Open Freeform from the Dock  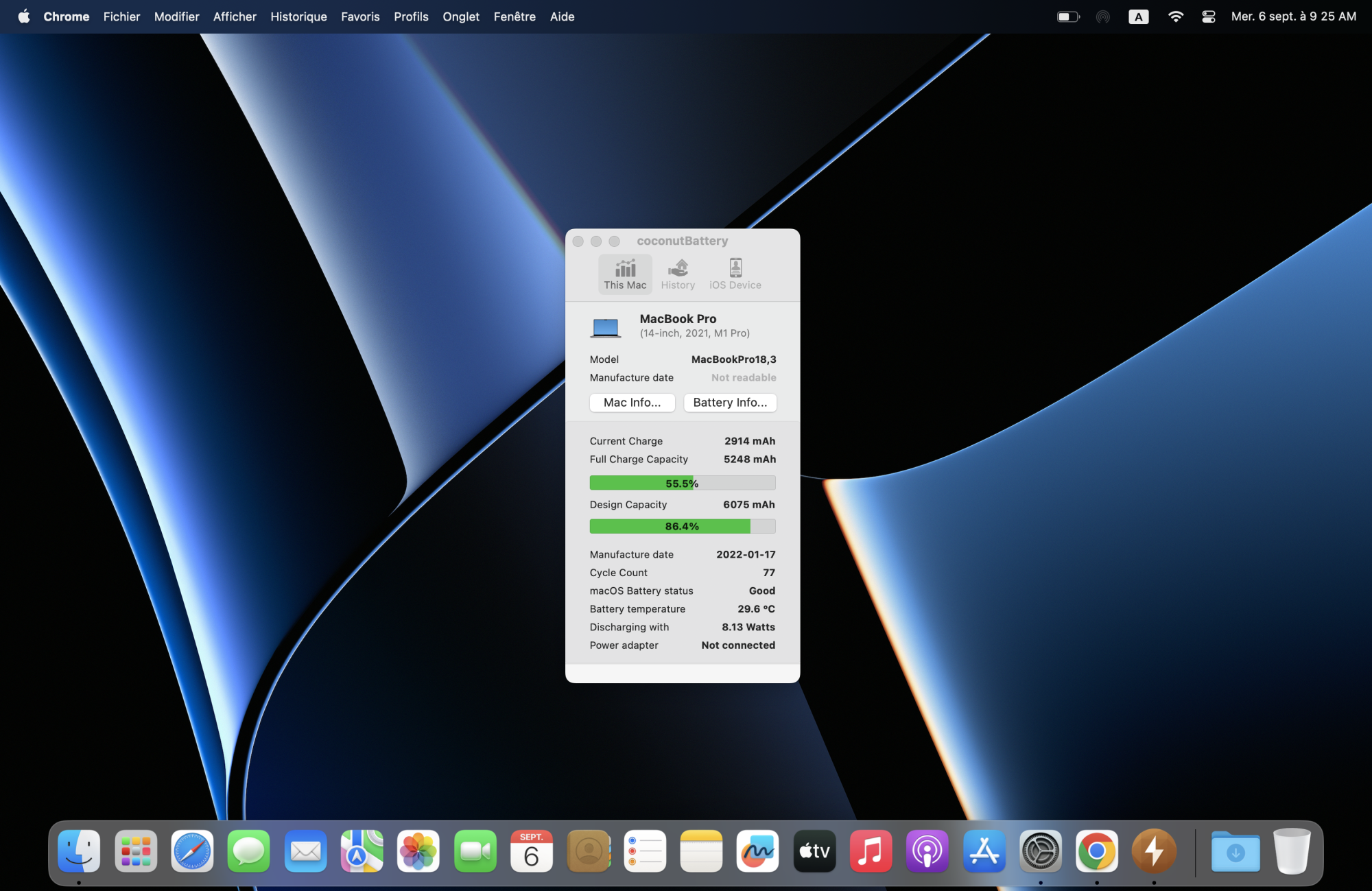(x=757, y=851)
